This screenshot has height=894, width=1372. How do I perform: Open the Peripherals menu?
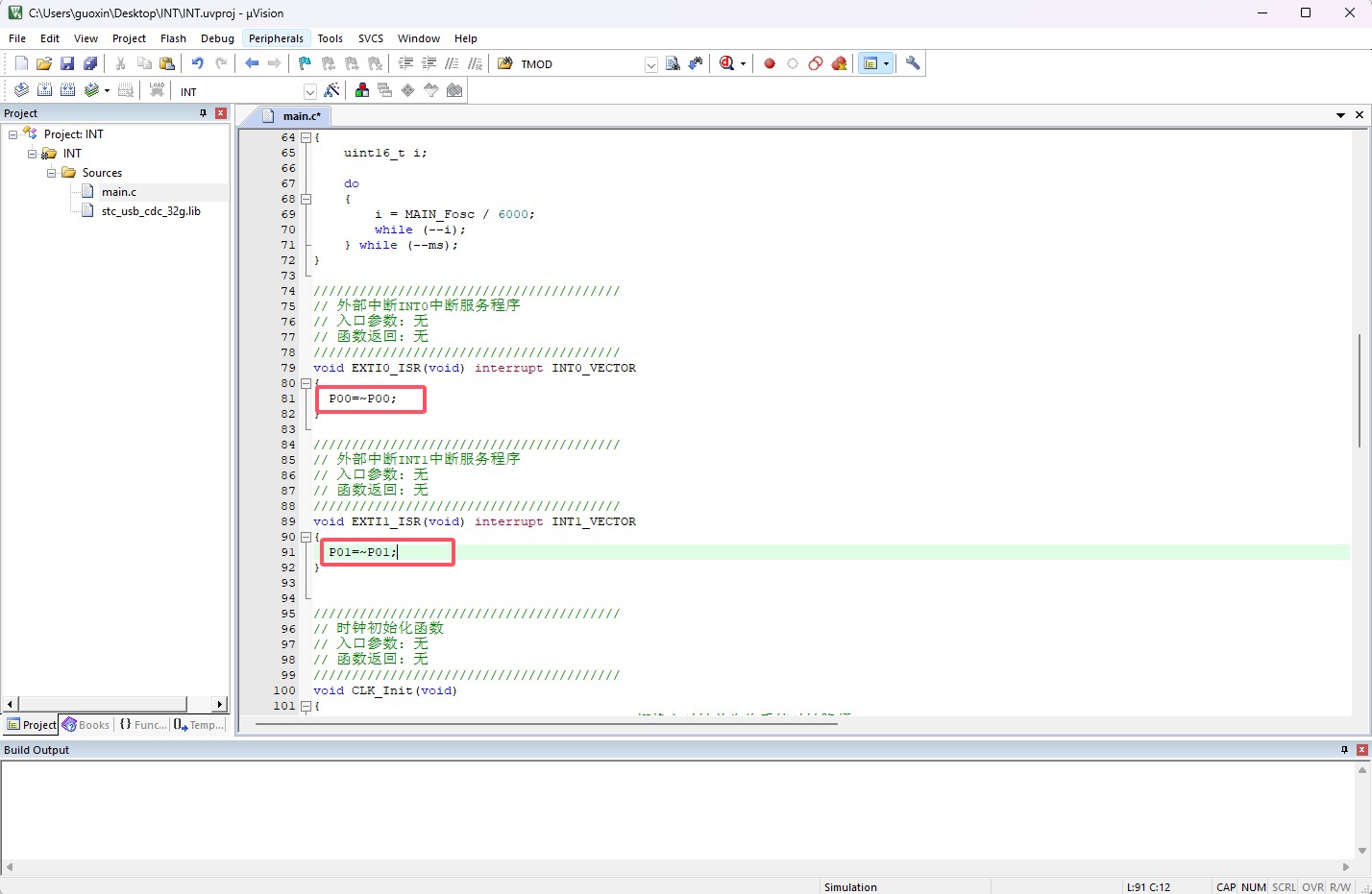coord(276,38)
